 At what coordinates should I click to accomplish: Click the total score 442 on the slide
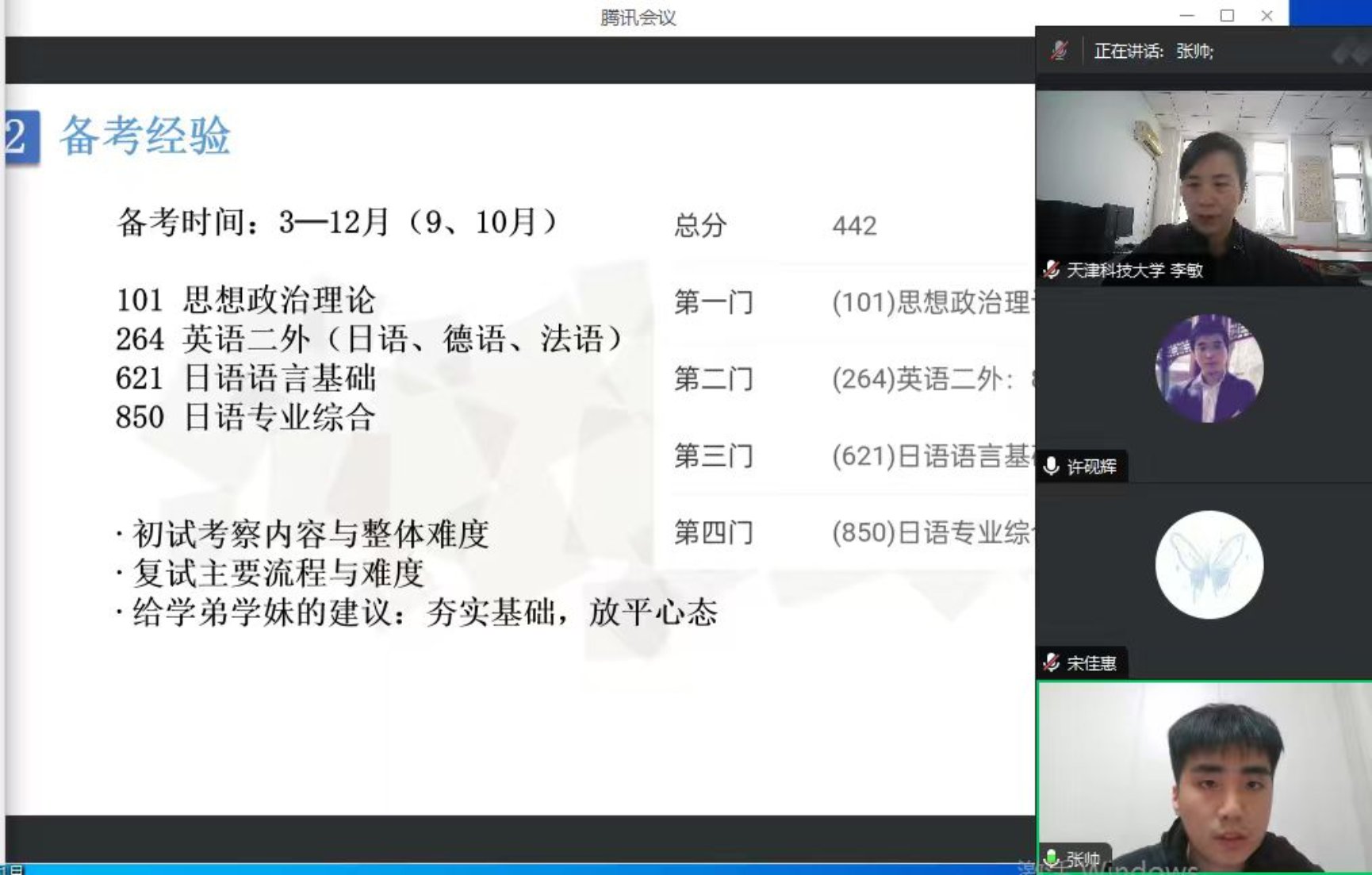coord(854,226)
